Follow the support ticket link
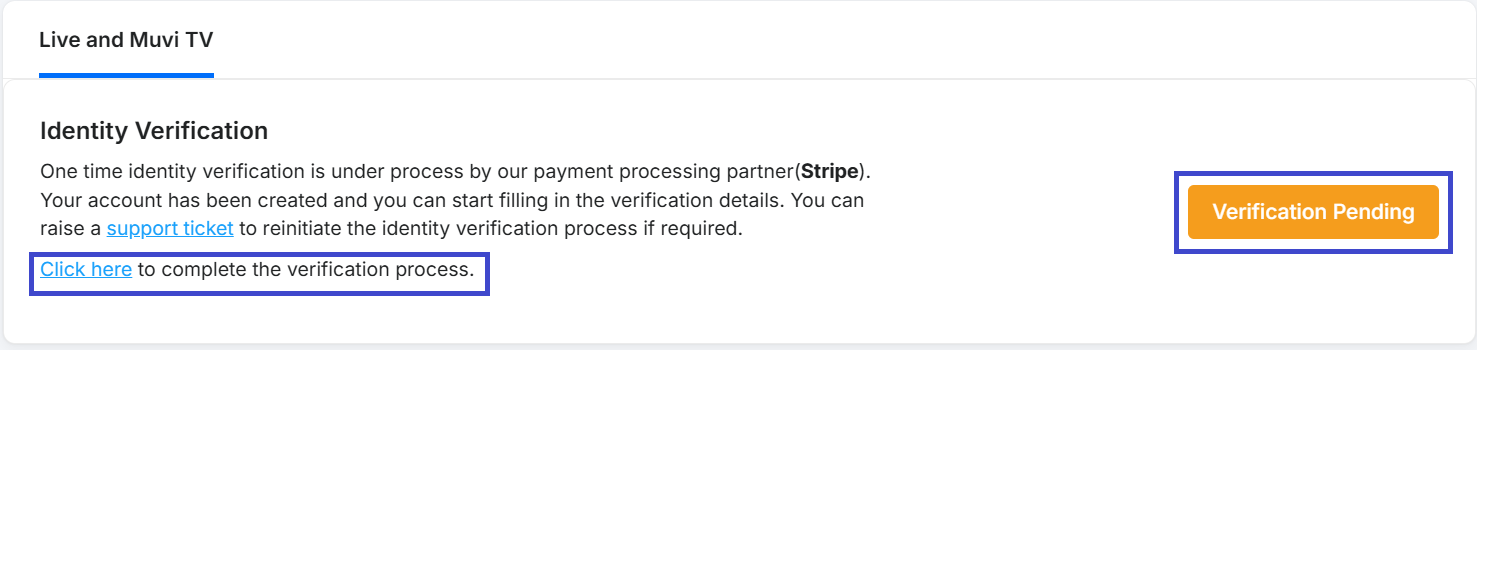This screenshot has height=574, width=1505. [170, 228]
